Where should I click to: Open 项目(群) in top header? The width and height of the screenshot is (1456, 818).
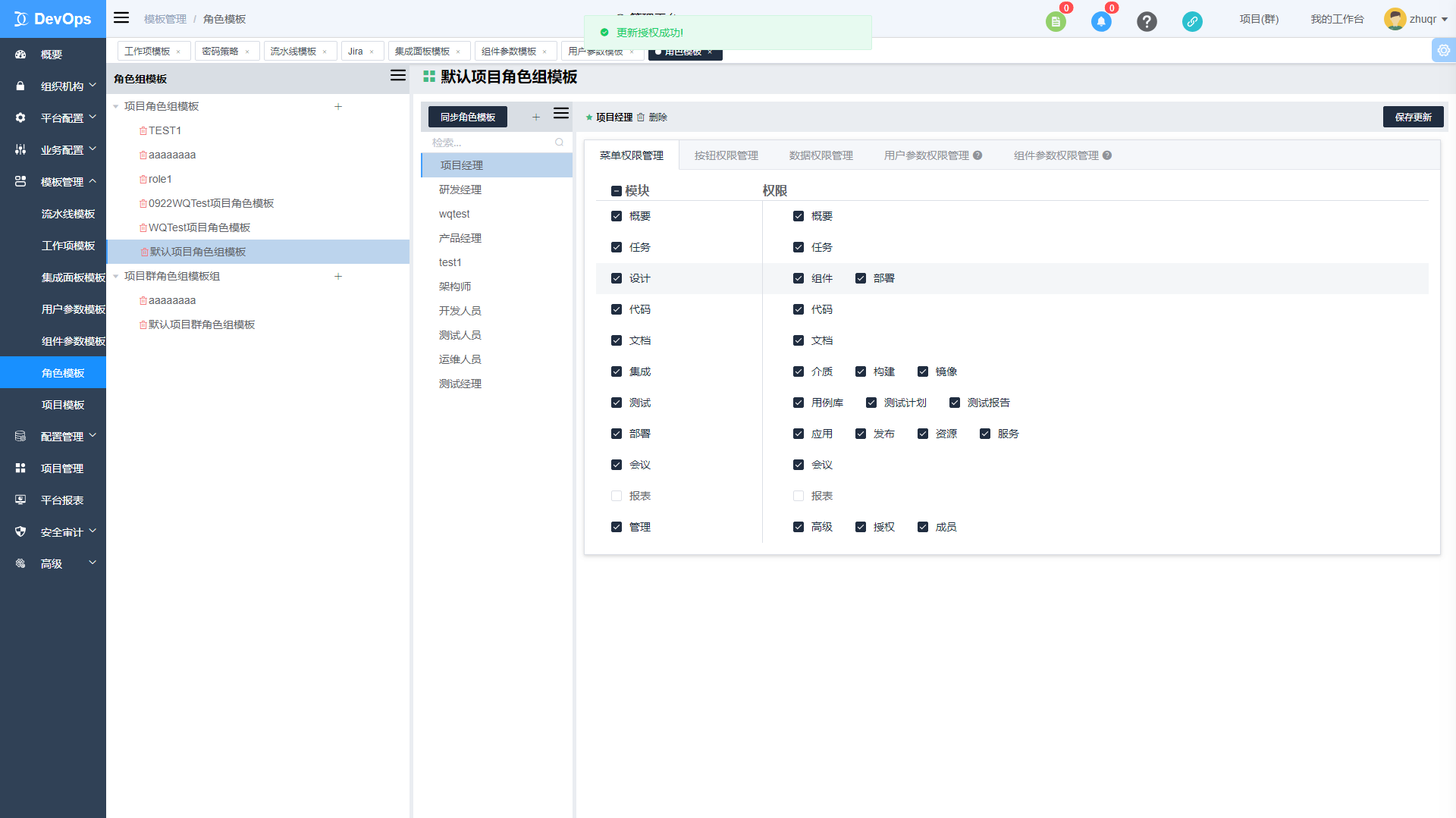coord(1259,20)
